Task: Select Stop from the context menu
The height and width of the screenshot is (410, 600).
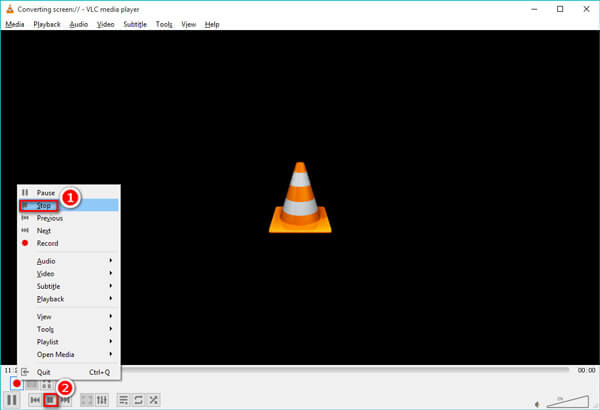Action: (44, 205)
